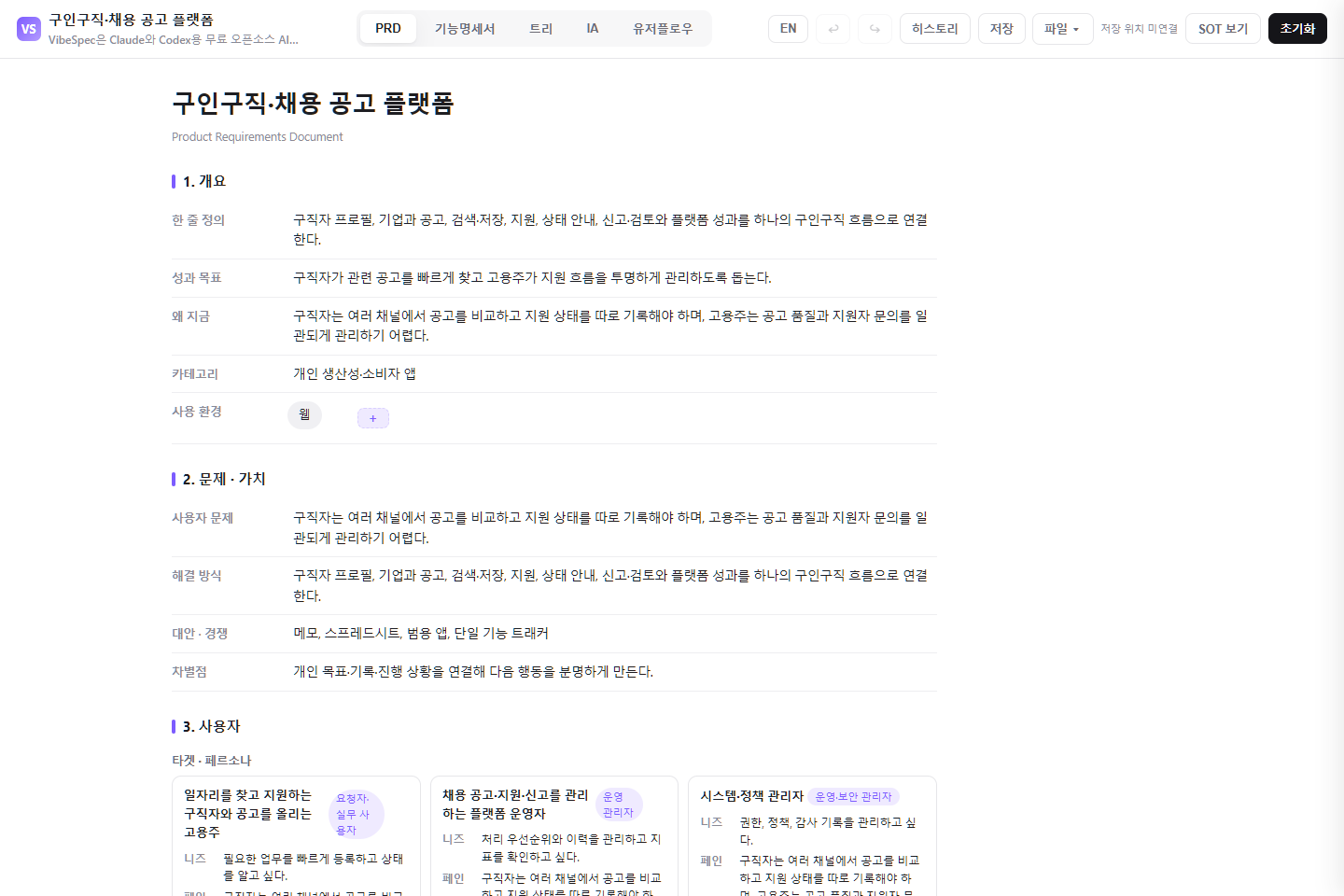Click the SOT 보기 button
1344x896 pixels.
click(1223, 29)
